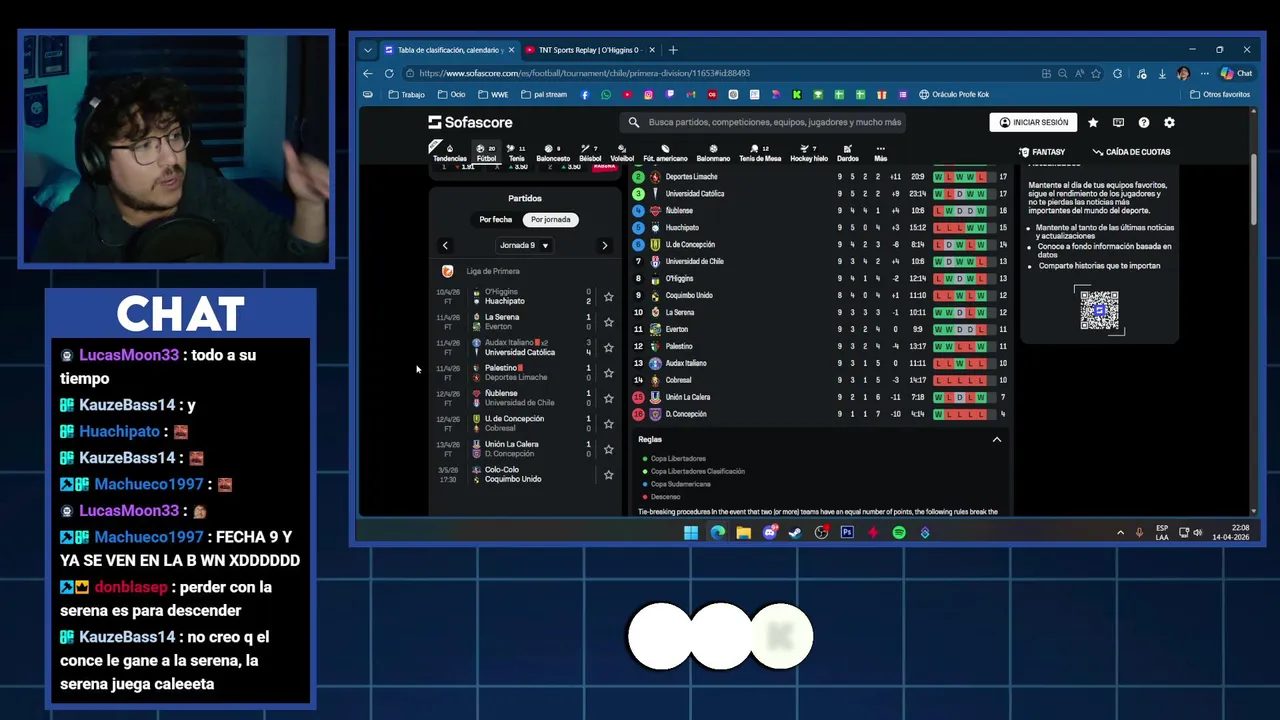
Task: Click the Sofascore logo
Action: pyautogui.click(x=470, y=122)
